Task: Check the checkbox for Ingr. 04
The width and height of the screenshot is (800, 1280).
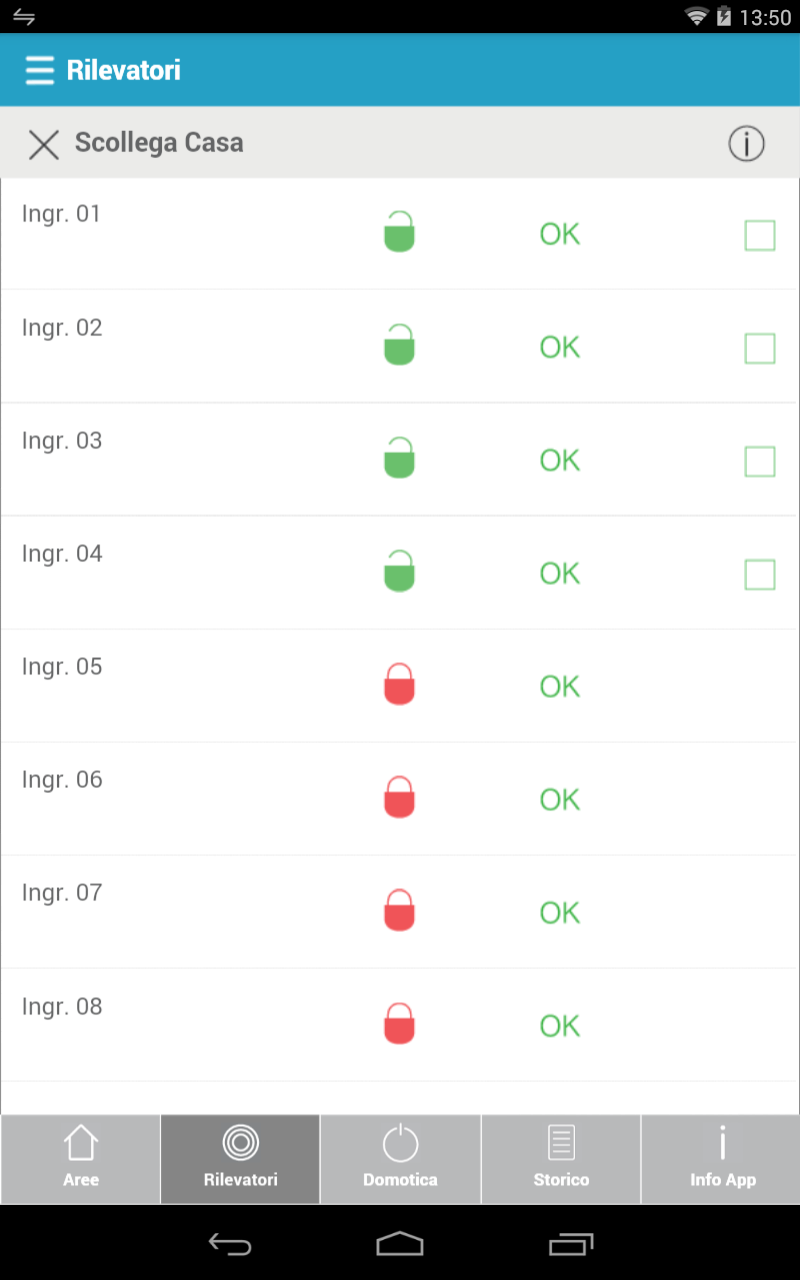Action: pos(760,574)
